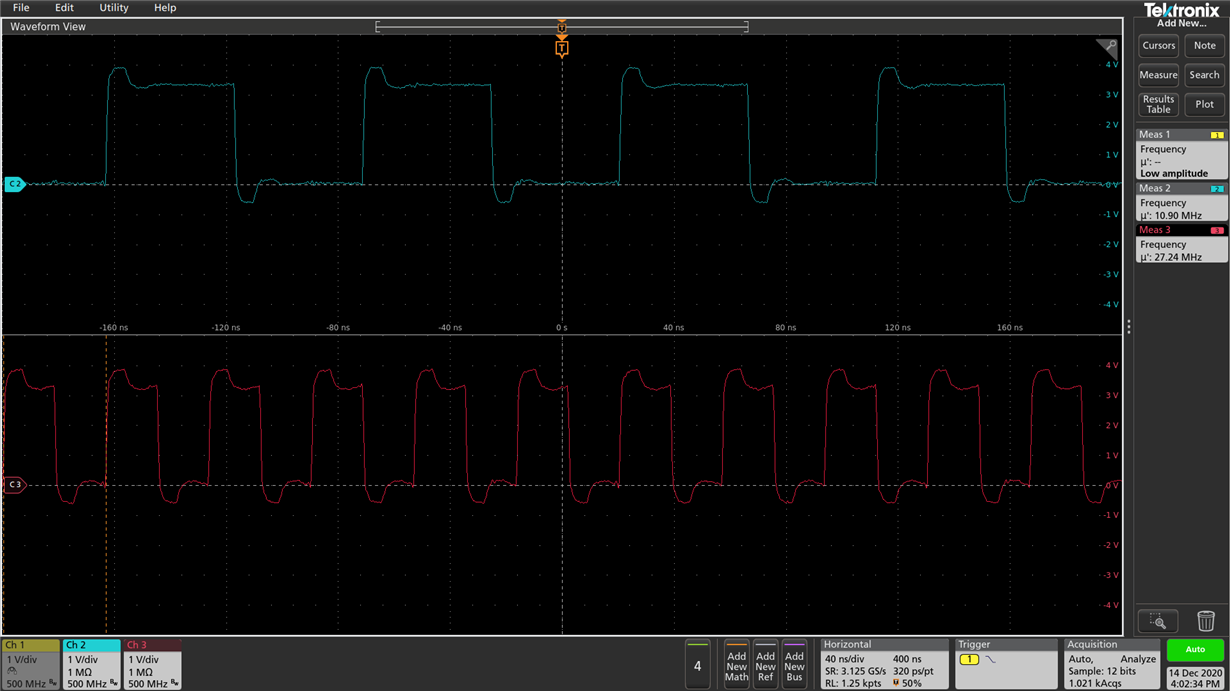Click the yellow channel 1 tag in Meas 1

pyautogui.click(x=1217, y=135)
